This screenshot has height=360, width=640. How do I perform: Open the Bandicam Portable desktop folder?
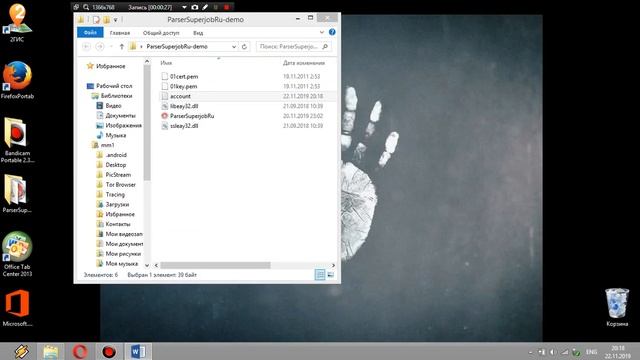pos(17,140)
